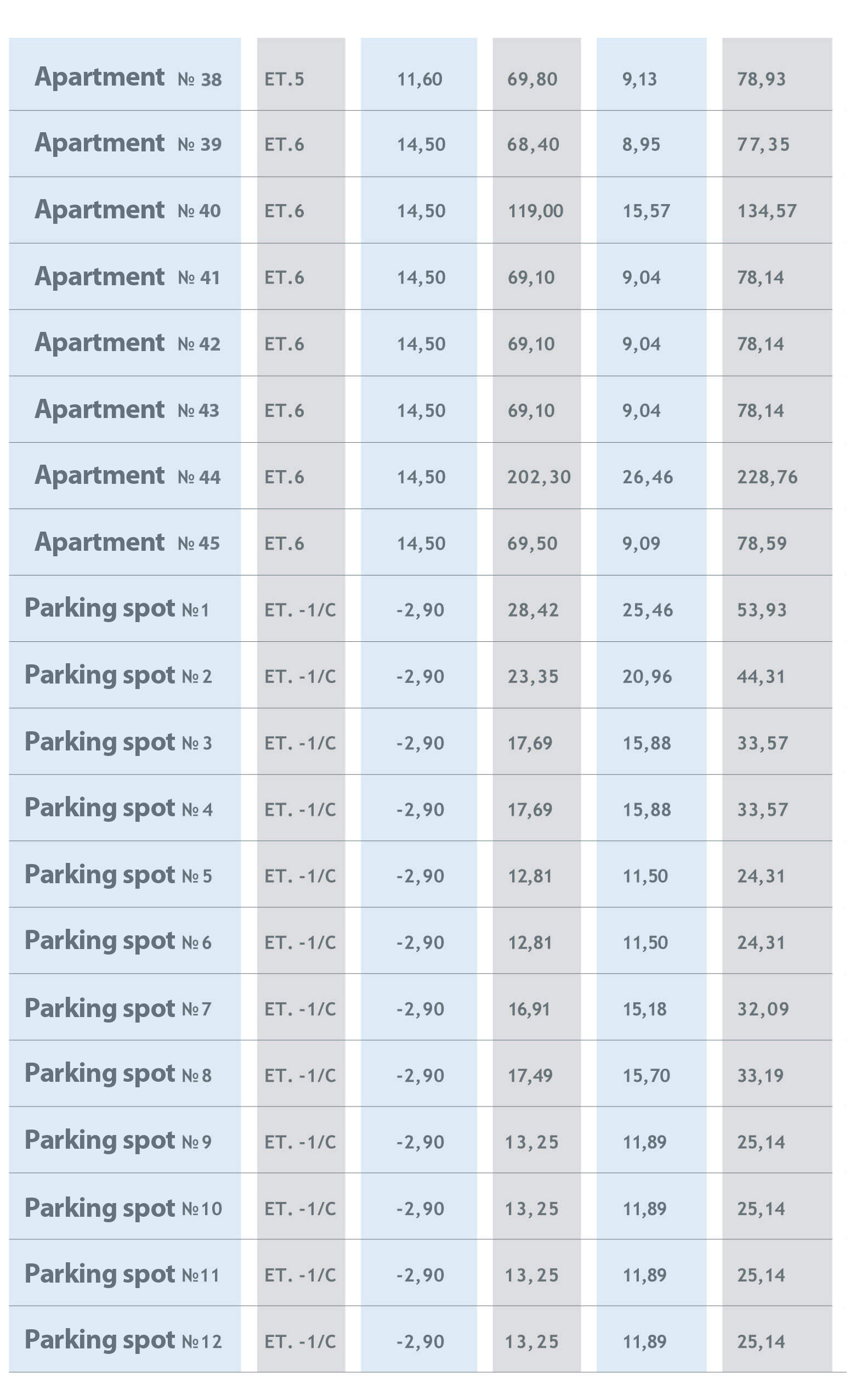Click the 134,57 total area cell
The width and height of the screenshot is (856, 1400).
point(766,211)
